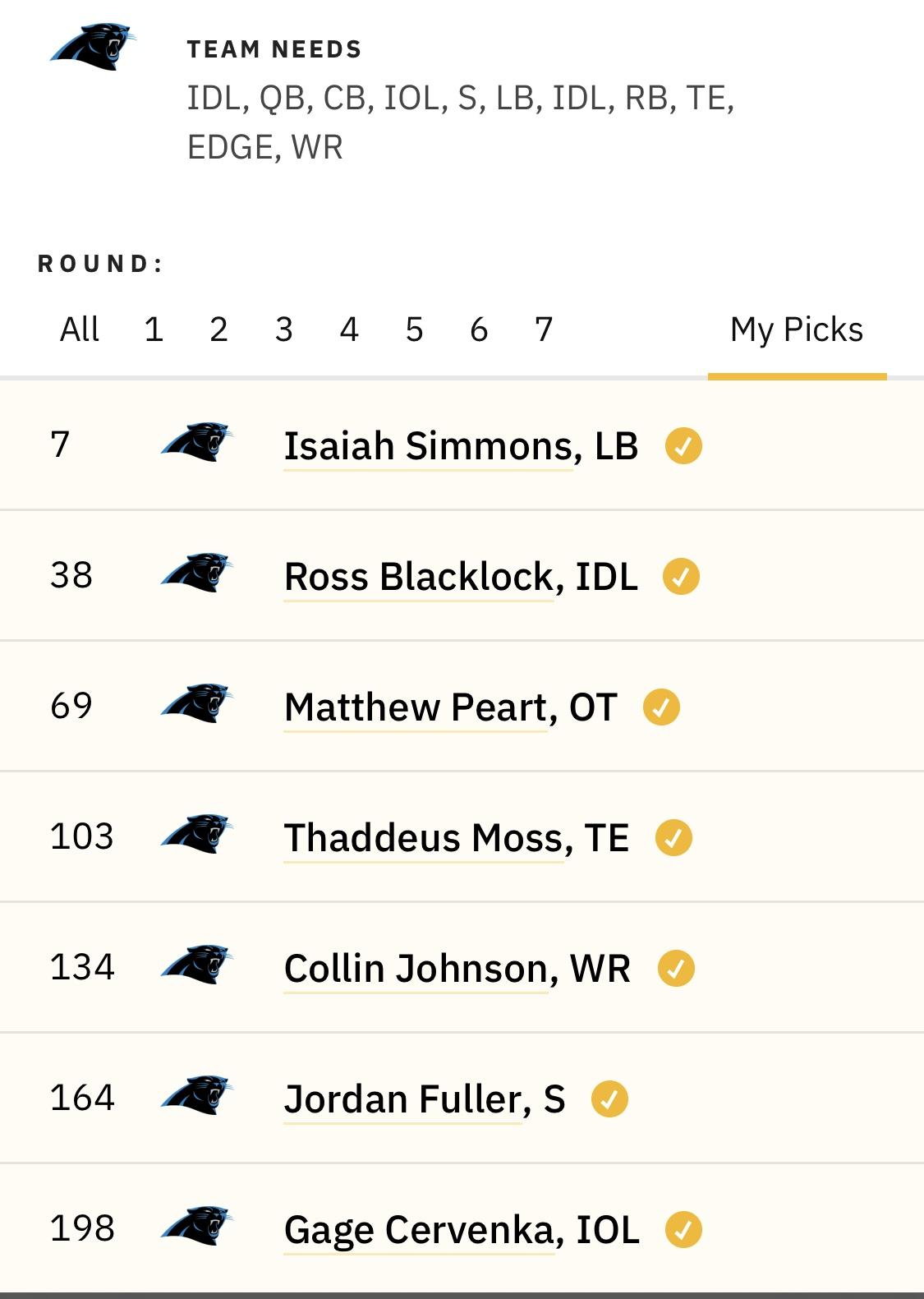
Task: Click Panthers logo on pick 198 row
Action: point(197,1226)
